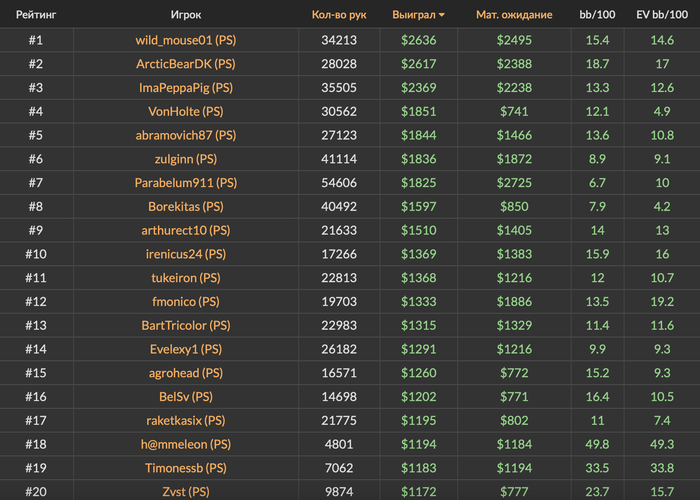This screenshot has width=700, height=500.
Task: Select player tukeiron (PS)
Action: pyautogui.click(x=185, y=278)
